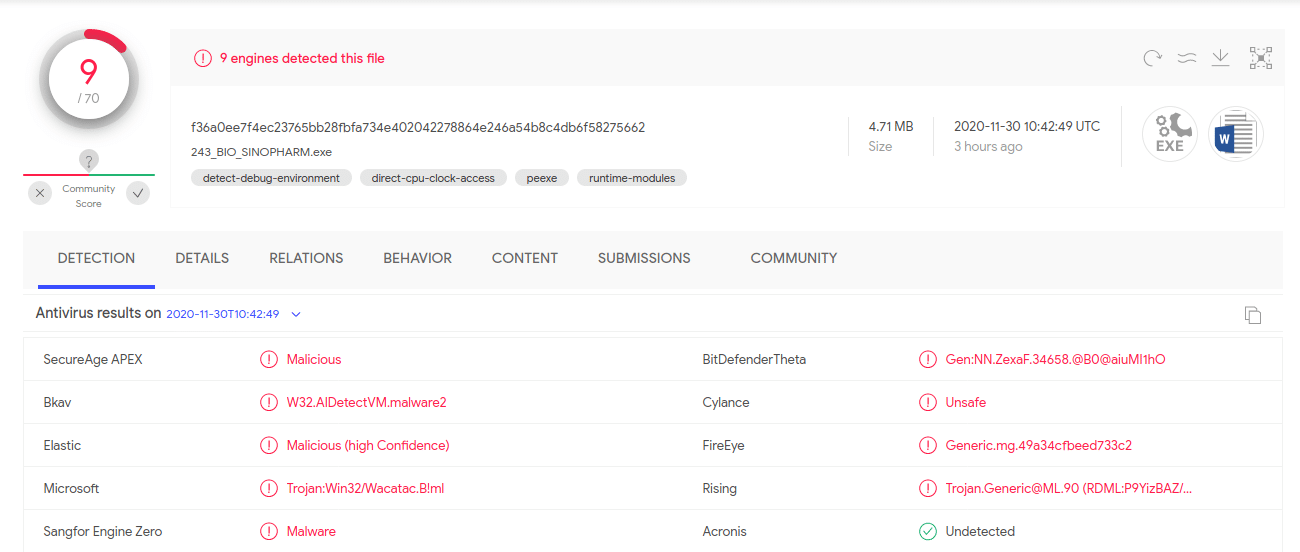This screenshot has width=1300, height=552.
Task: Click the file SHA-256 hash text
Action: pyautogui.click(x=417, y=127)
